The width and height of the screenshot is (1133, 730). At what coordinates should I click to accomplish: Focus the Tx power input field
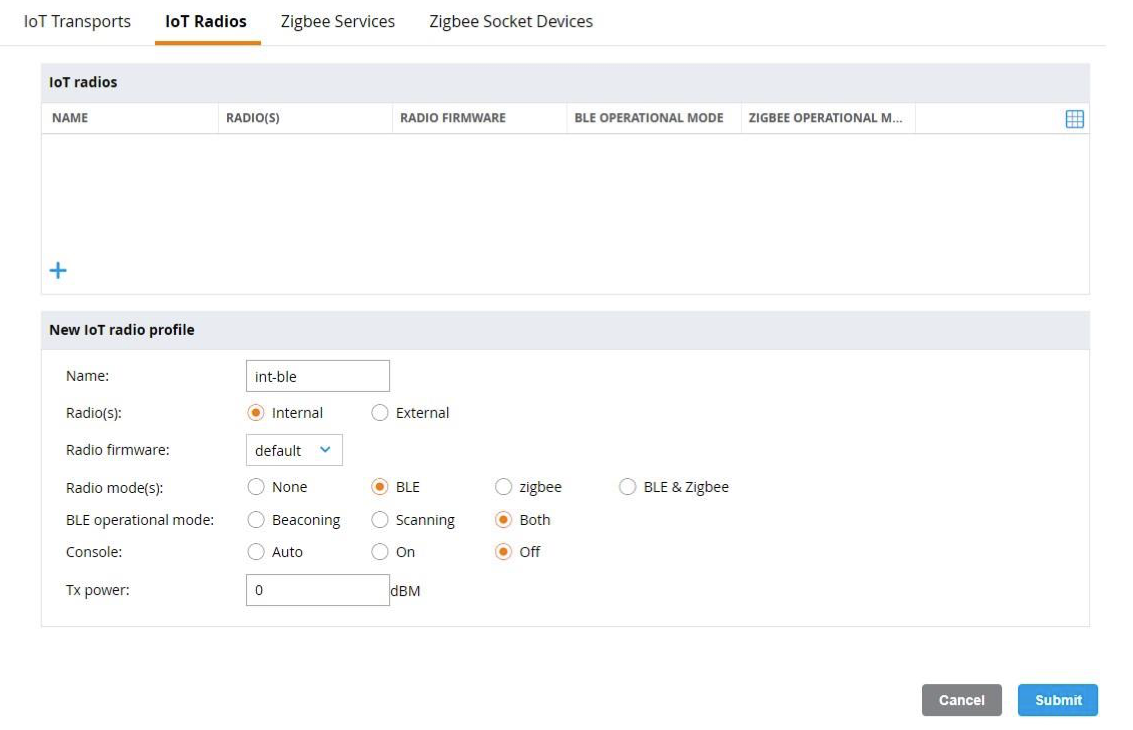[x=317, y=590]
